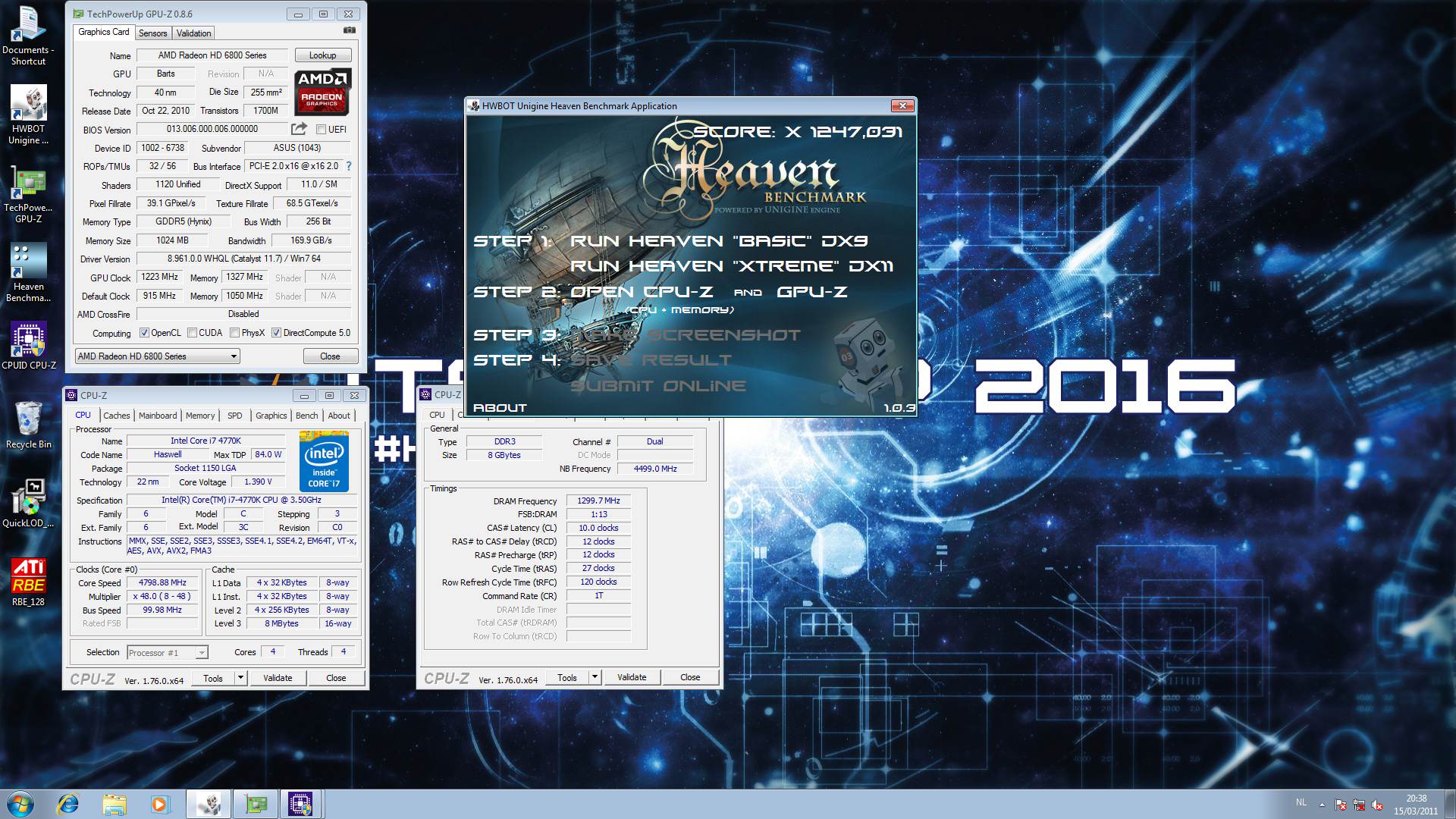Click the GPU-Z title bar application icon
Image resolution: width=1456 pixels, height=819 pixels.
[79, 14]
